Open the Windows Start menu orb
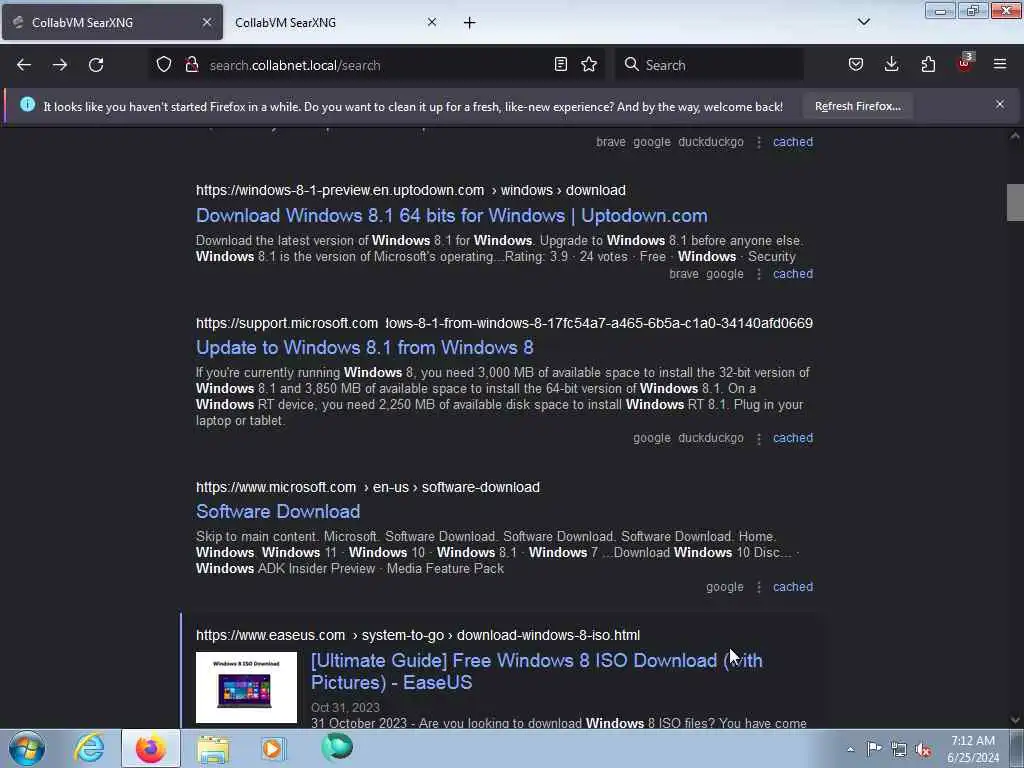1024x768 pixels. [27, 748]
